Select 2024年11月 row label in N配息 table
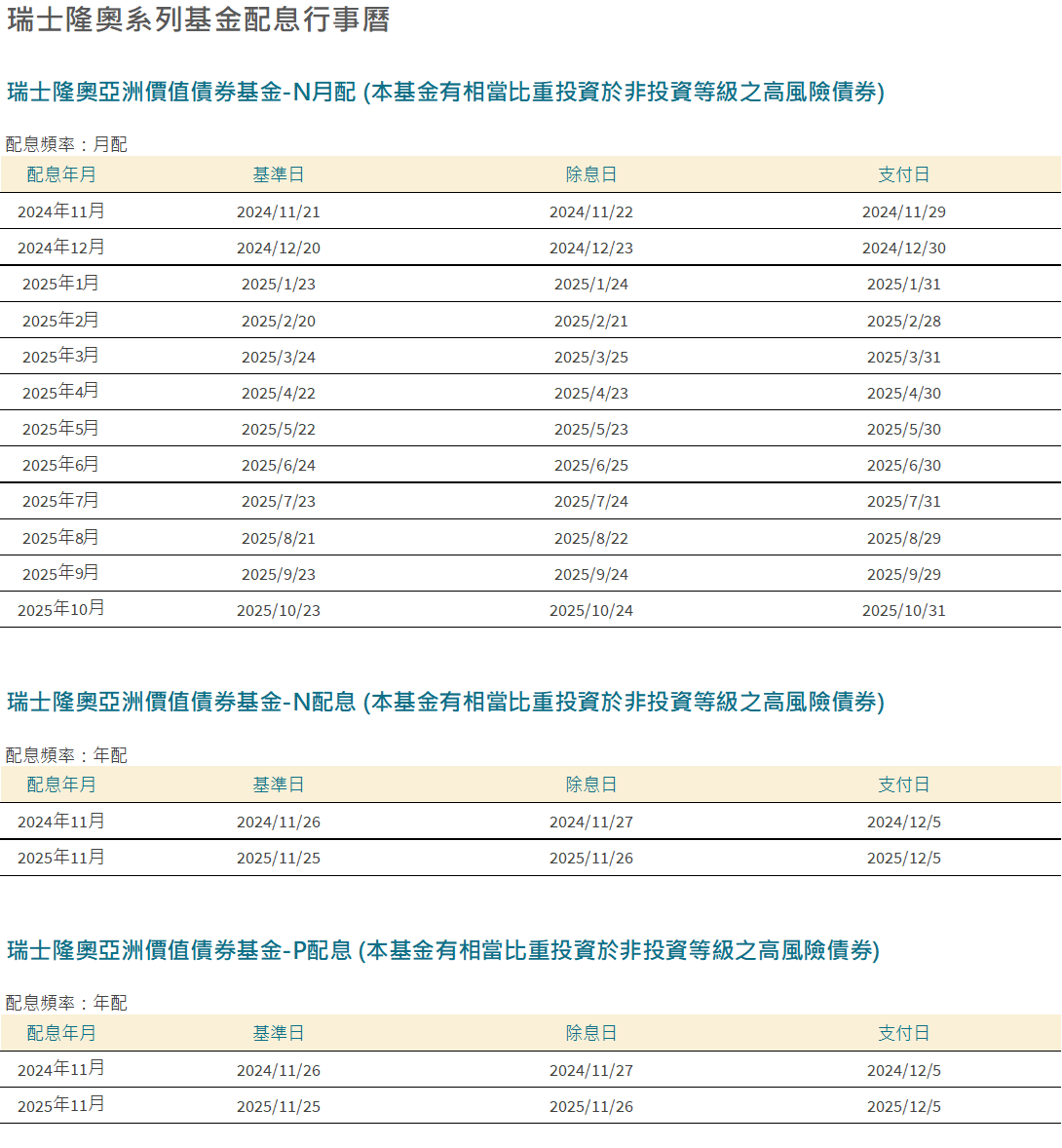The width and height of the screenshot is (1062, 1148). (x=61, y=822)
